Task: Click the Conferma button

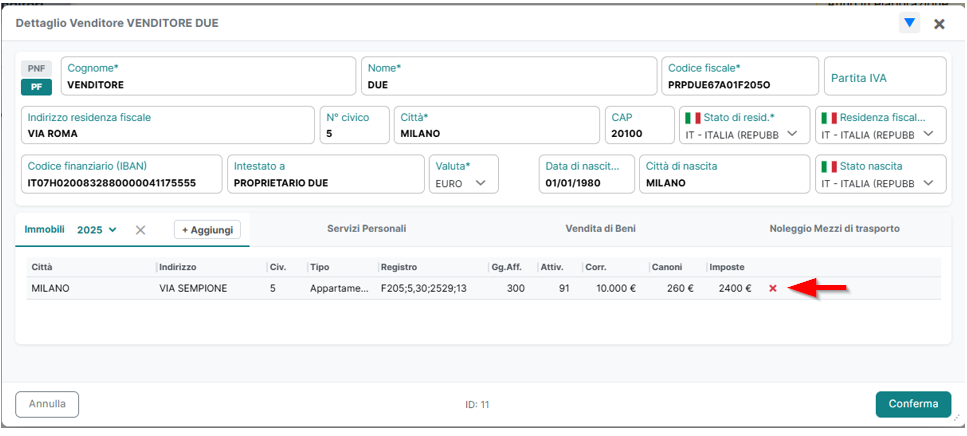Action: [913, 404]
